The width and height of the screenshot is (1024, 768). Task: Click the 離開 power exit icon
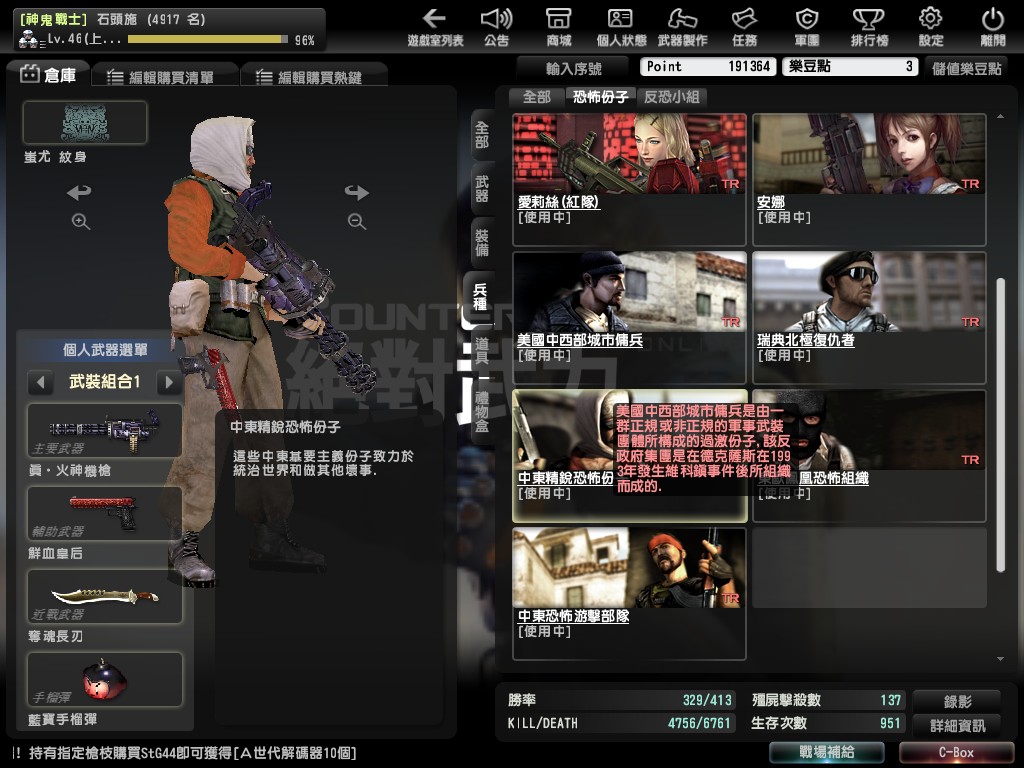[993, 27]
